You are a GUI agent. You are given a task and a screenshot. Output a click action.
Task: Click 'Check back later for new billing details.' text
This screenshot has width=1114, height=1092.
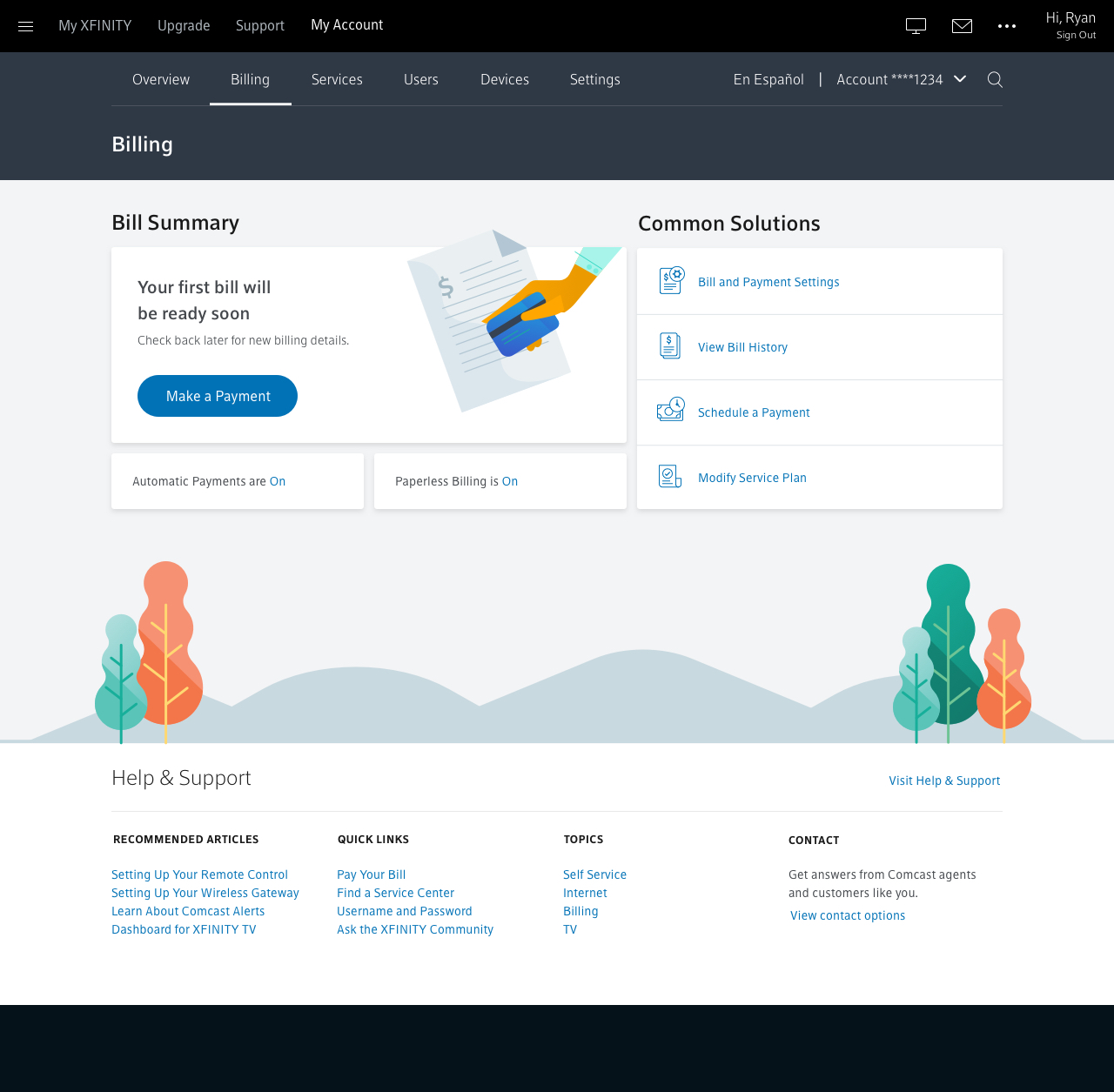click(x=244, y=340)
